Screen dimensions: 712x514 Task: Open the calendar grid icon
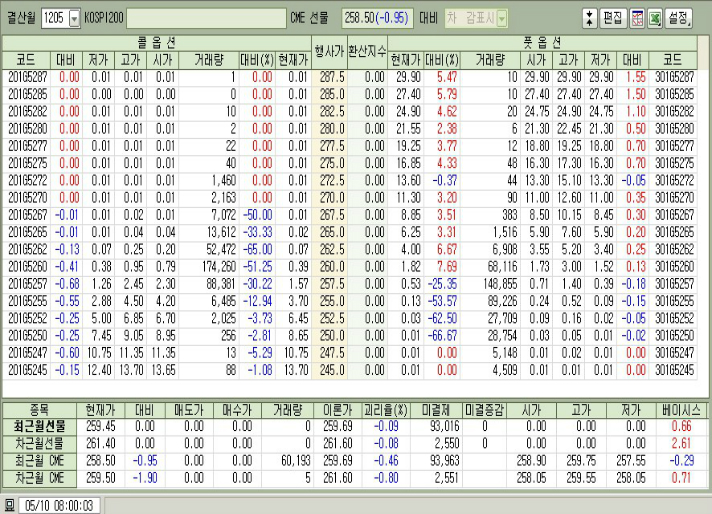point(636,17)
